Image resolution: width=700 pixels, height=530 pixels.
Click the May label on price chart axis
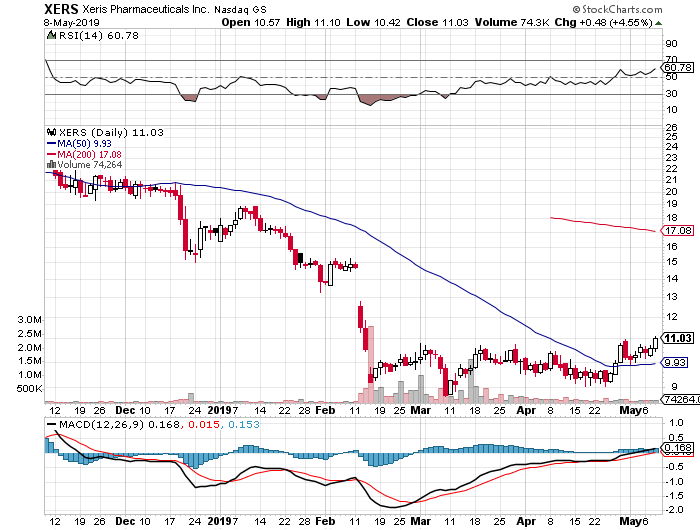pos(630,410)
